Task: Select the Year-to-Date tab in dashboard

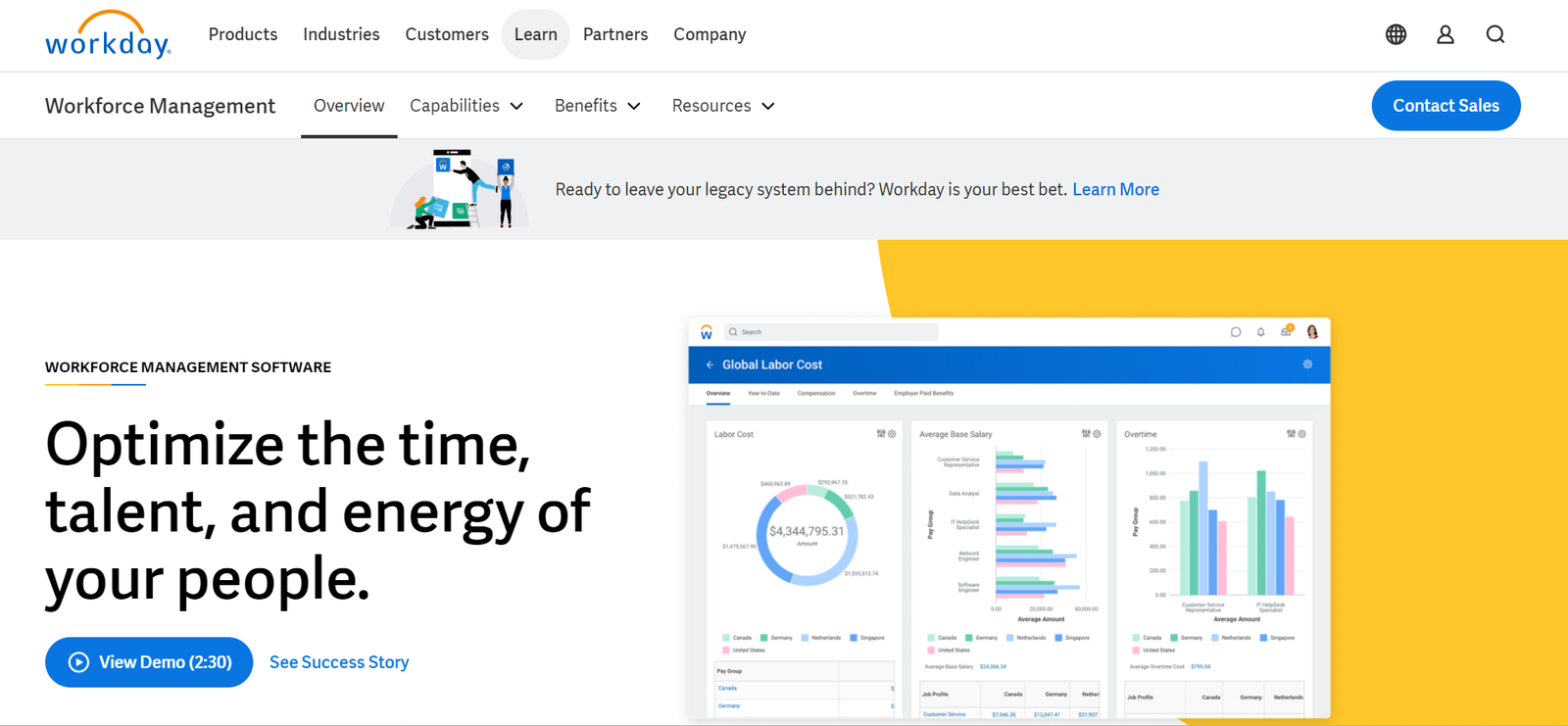Action: coord(763,393)
